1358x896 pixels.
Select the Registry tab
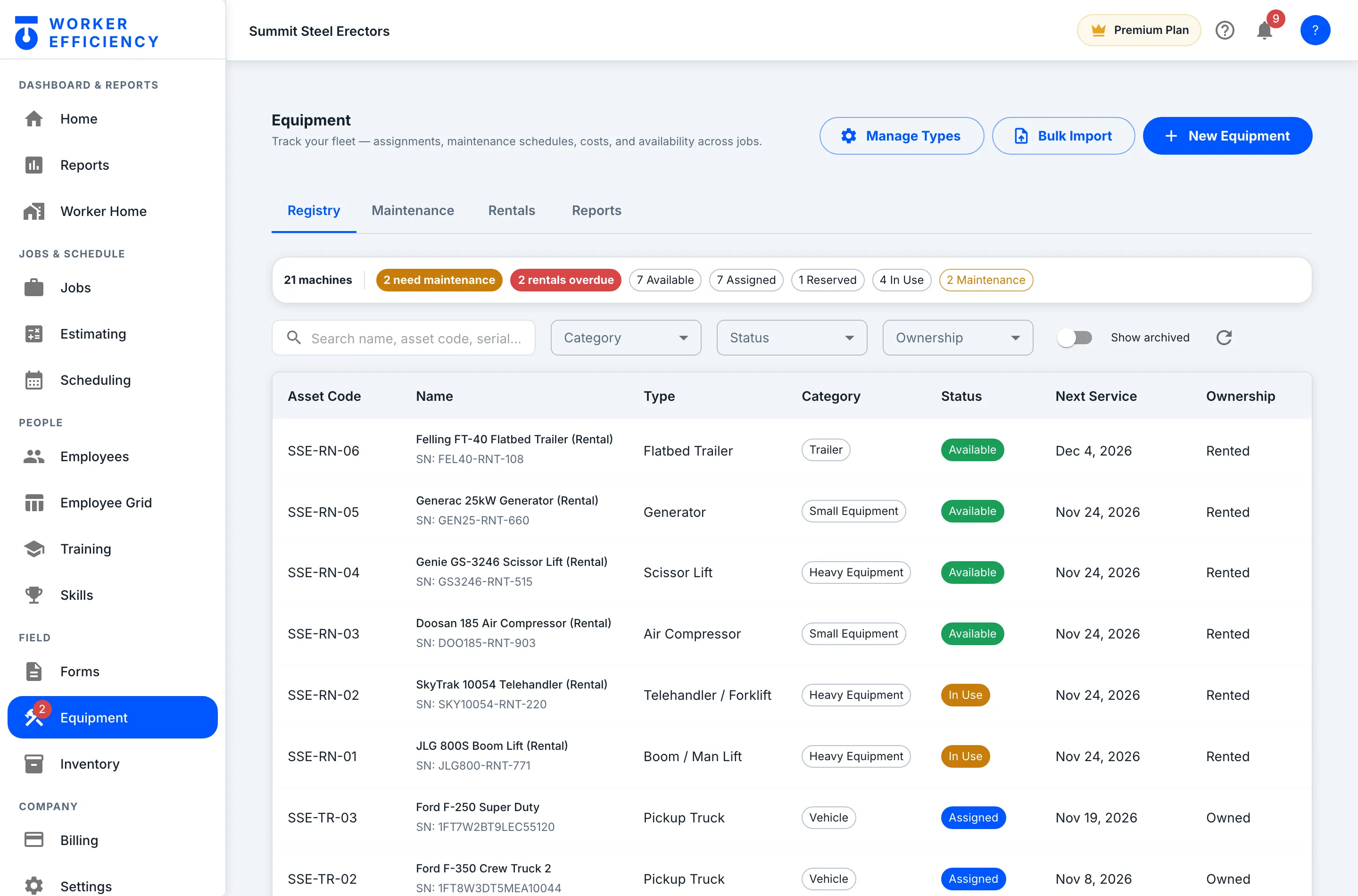pos(314,211)
